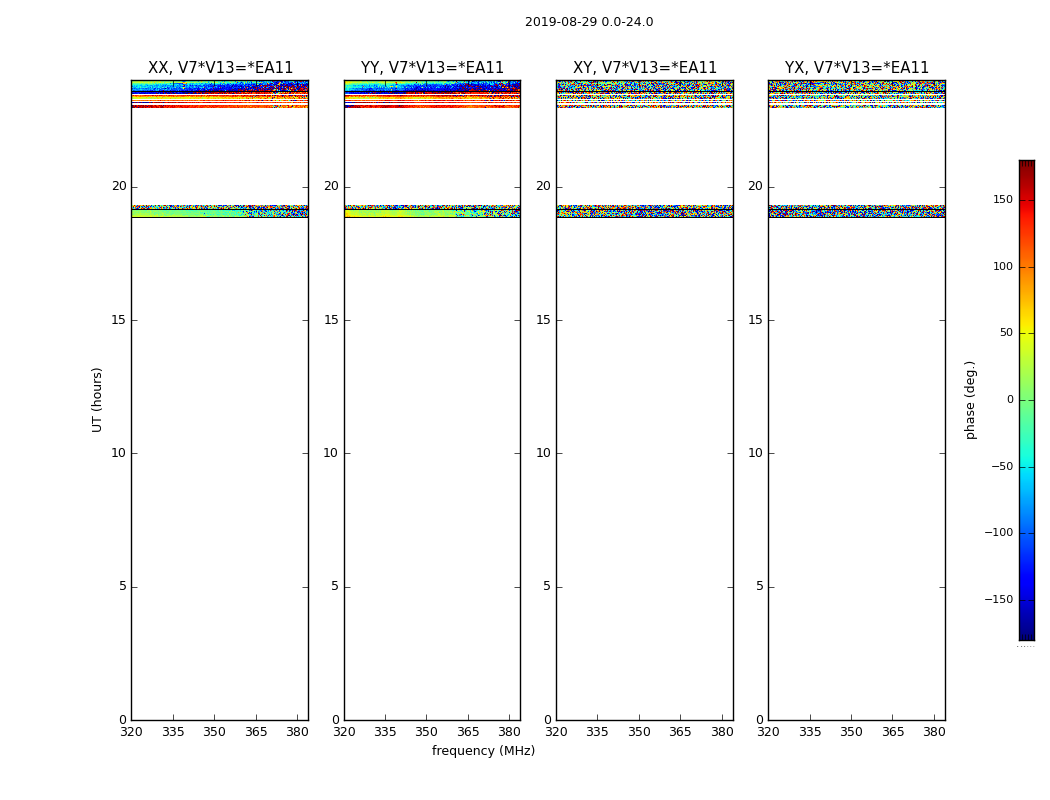Viewport: 1050px width, 800px height.
Task: Click the YX panel x-axis tick label 320
Action: click(x=768, y=732)
